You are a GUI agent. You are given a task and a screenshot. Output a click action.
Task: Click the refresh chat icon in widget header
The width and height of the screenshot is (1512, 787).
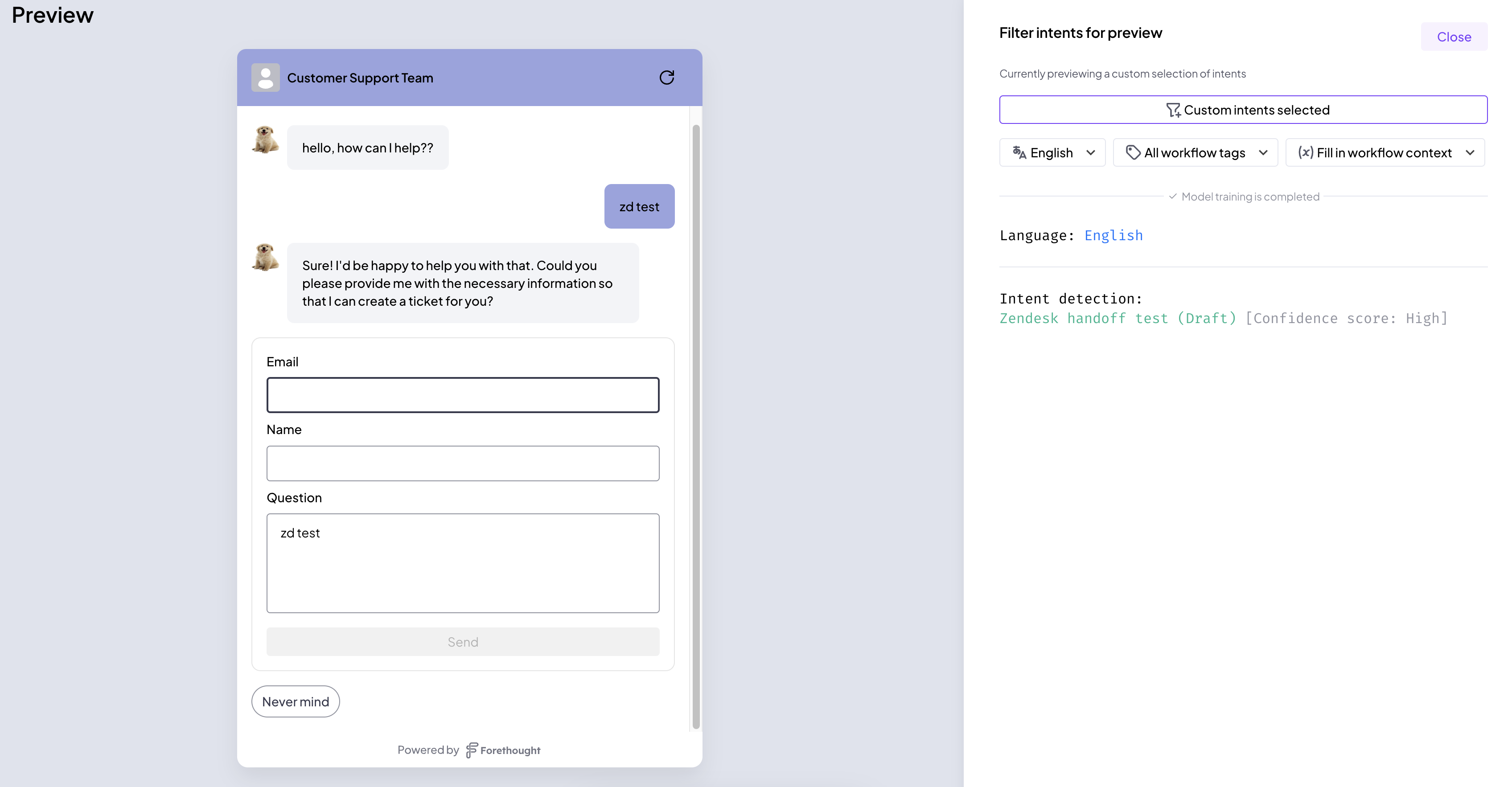coord(667,78)
